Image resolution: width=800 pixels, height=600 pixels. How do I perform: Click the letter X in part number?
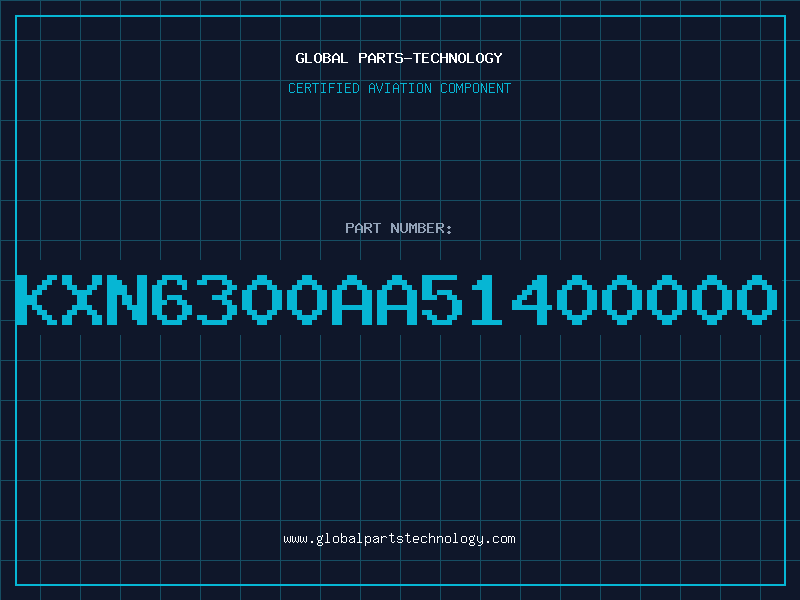coord(82,299)
